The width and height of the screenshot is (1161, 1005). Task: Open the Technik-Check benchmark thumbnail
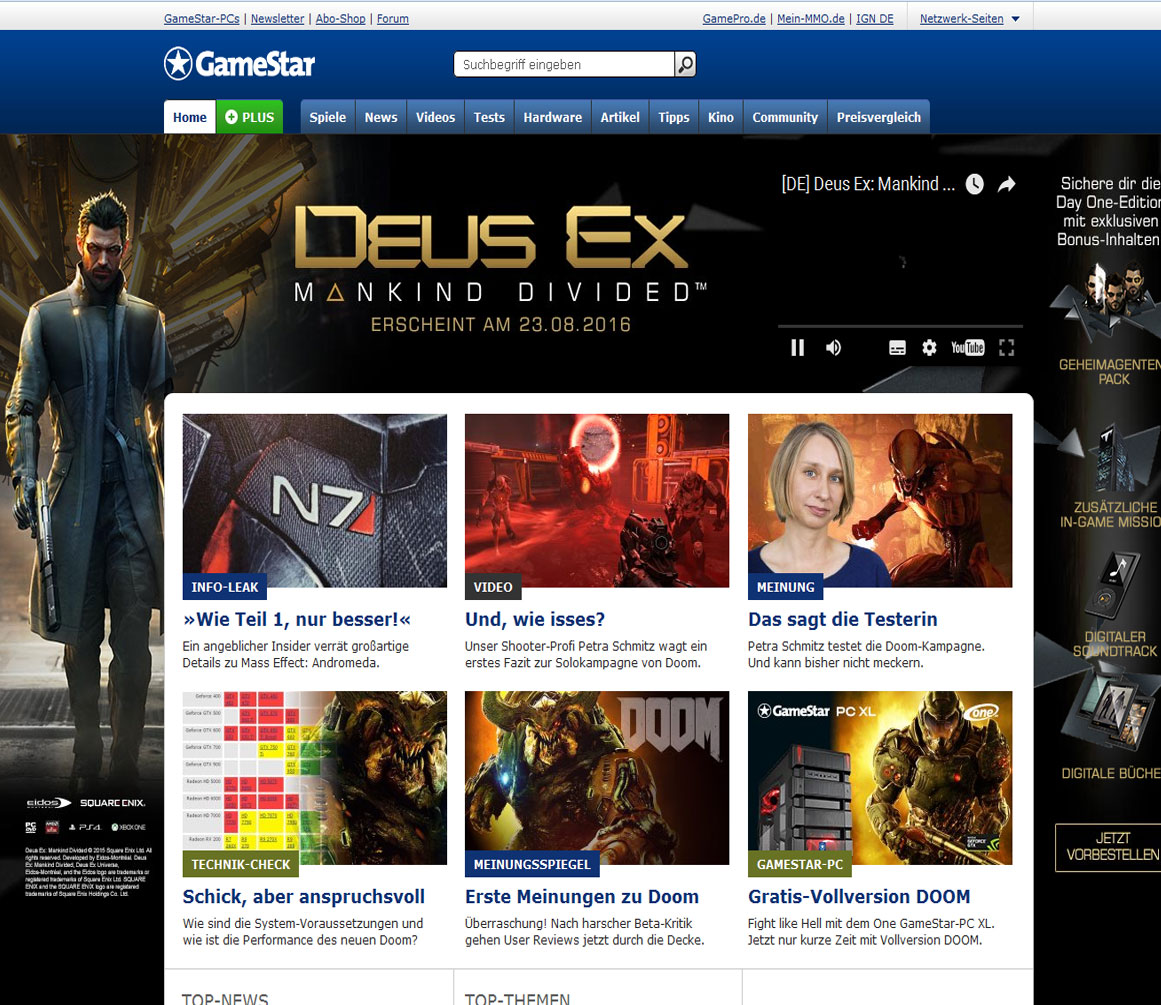[315, 778]
